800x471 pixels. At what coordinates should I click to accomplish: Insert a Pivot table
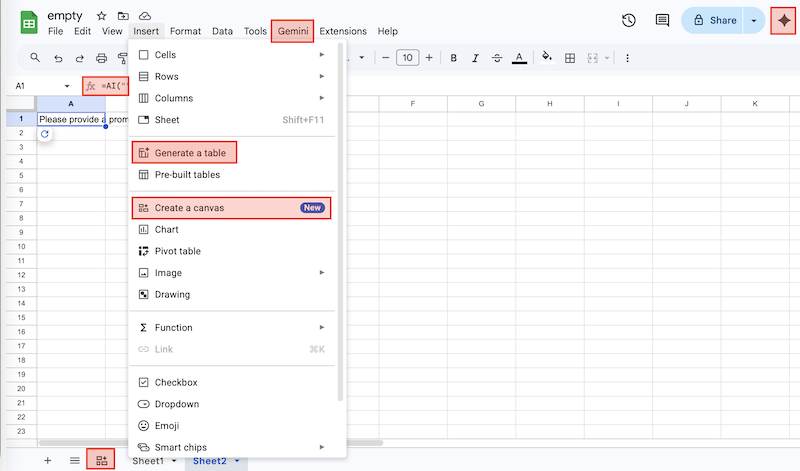point(232,251)
